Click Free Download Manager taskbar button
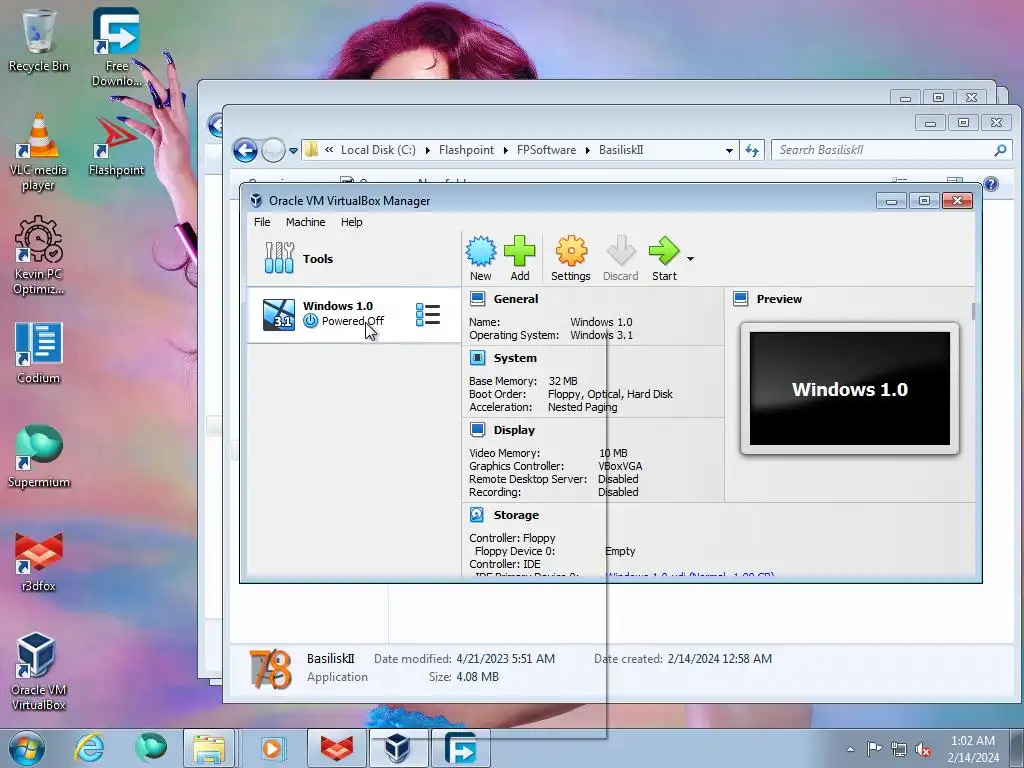The width and height of the screenshot is (1024, 768). [x=461, y=748]
